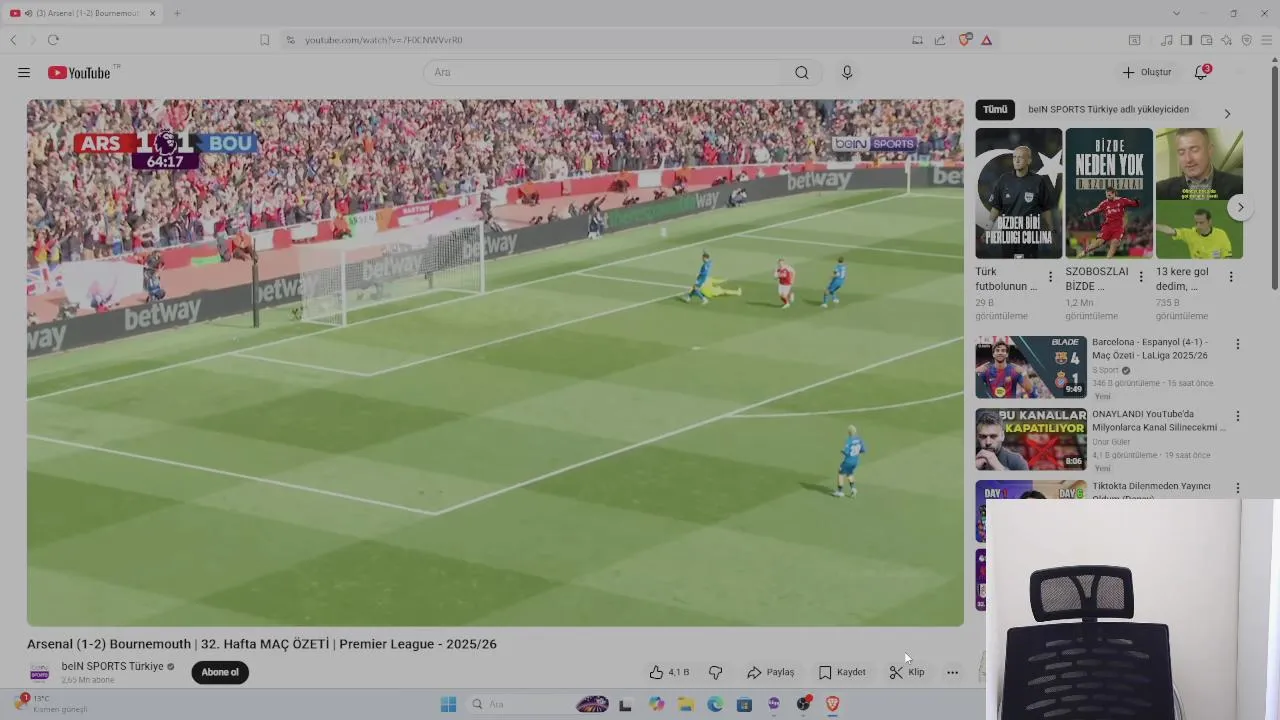Open Leo AI sparkle icon

(1226, 40)
